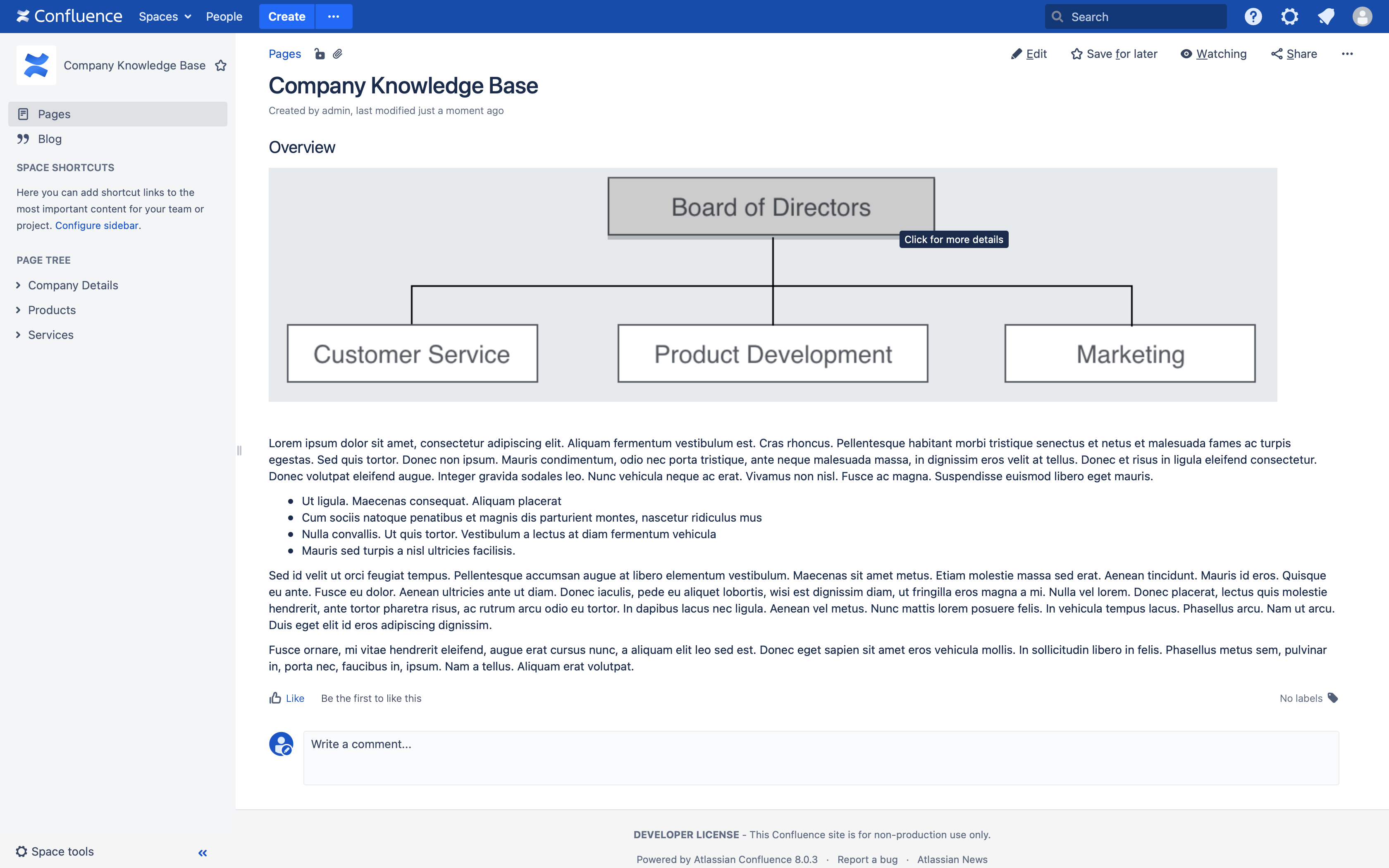The width and height of the screenshot is (1389, 868).
Task: Click the Configure sidebar link
Action: point(96,226)
